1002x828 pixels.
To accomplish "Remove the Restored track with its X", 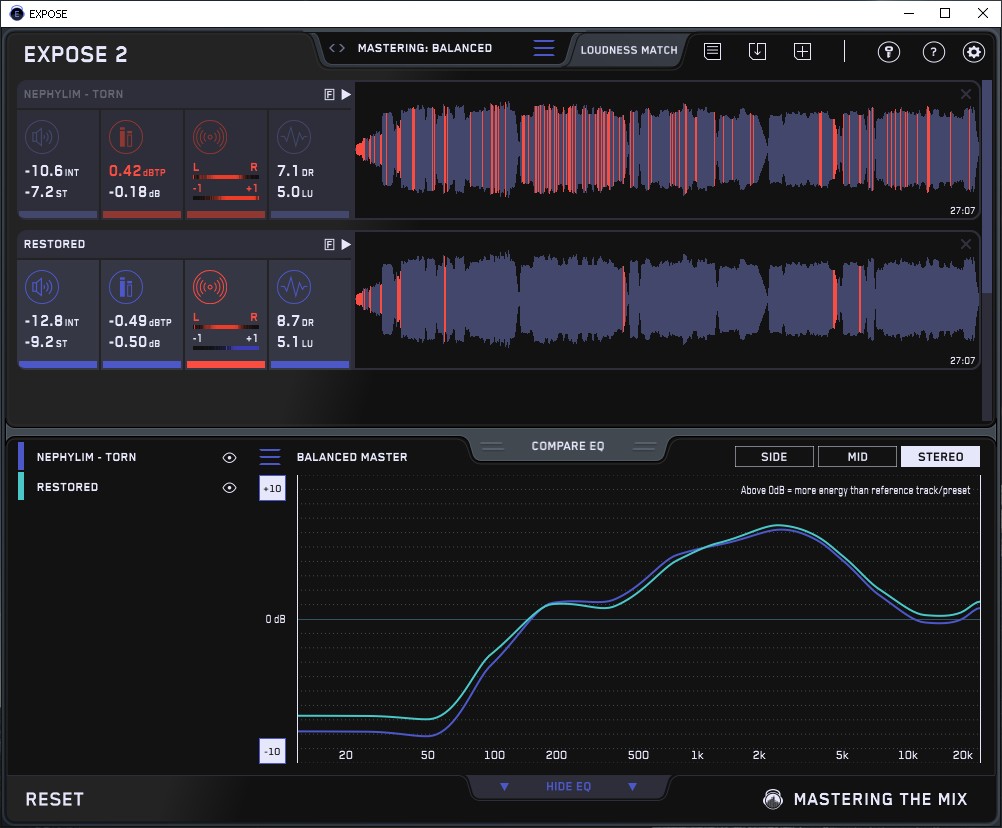I will pyautogui.click(x=966, y=244).
